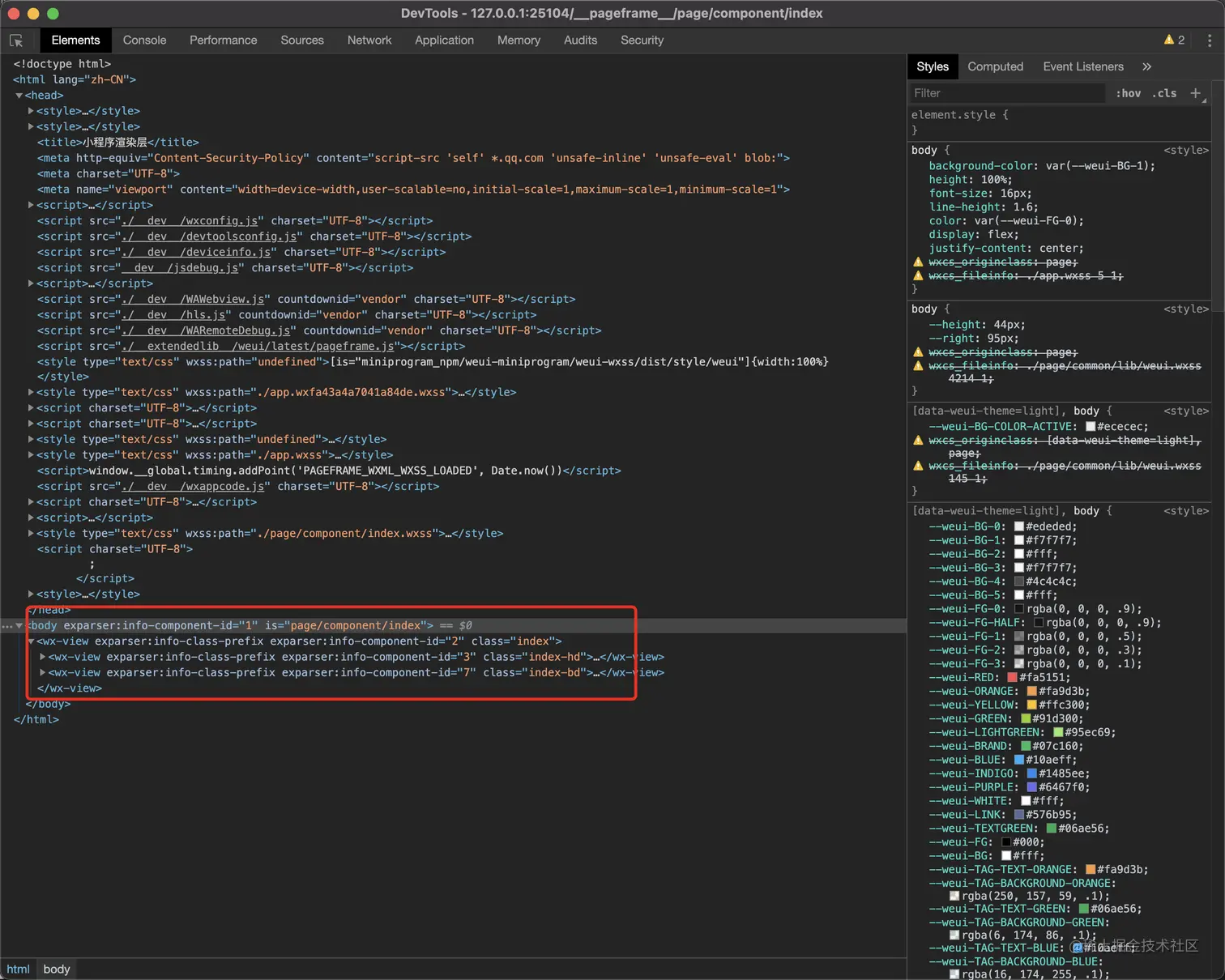Collapse the head element node
Image resolution: width=1225 pixels, height=980 pixels.
[x=19, y=96]
